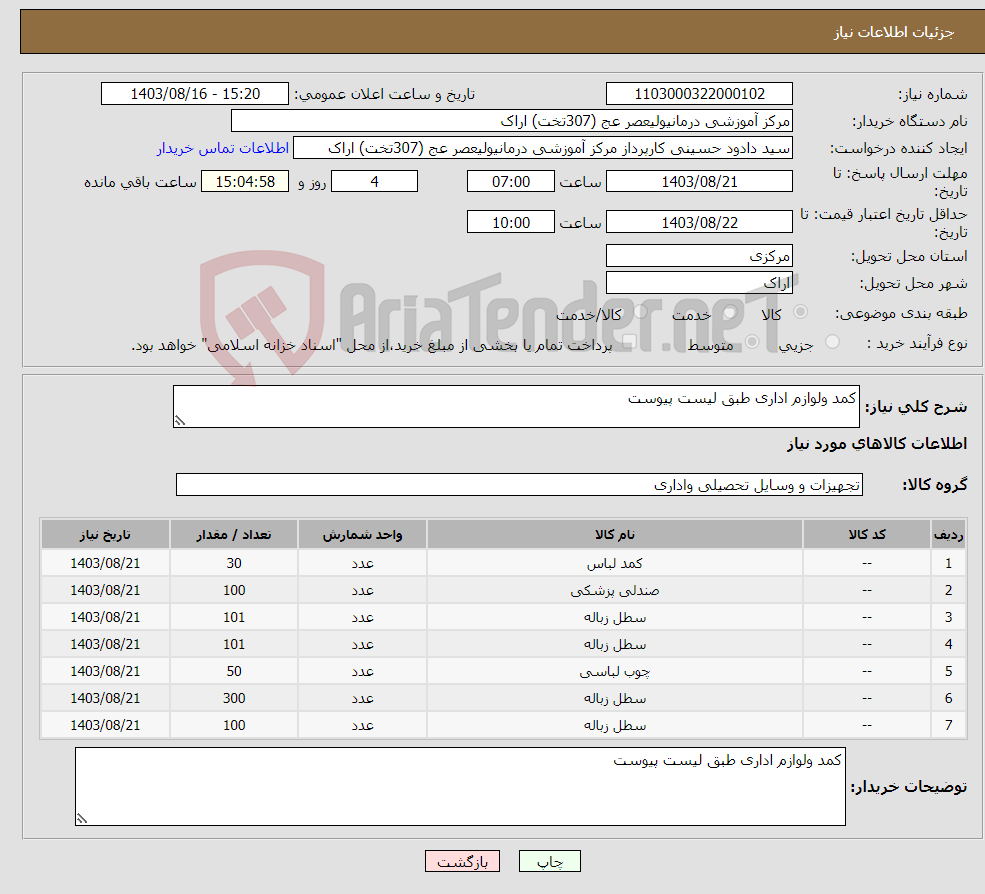Select the خدمت radio button
The height and width of the screenshot is (894, 985).
click(x=730, y=312)
